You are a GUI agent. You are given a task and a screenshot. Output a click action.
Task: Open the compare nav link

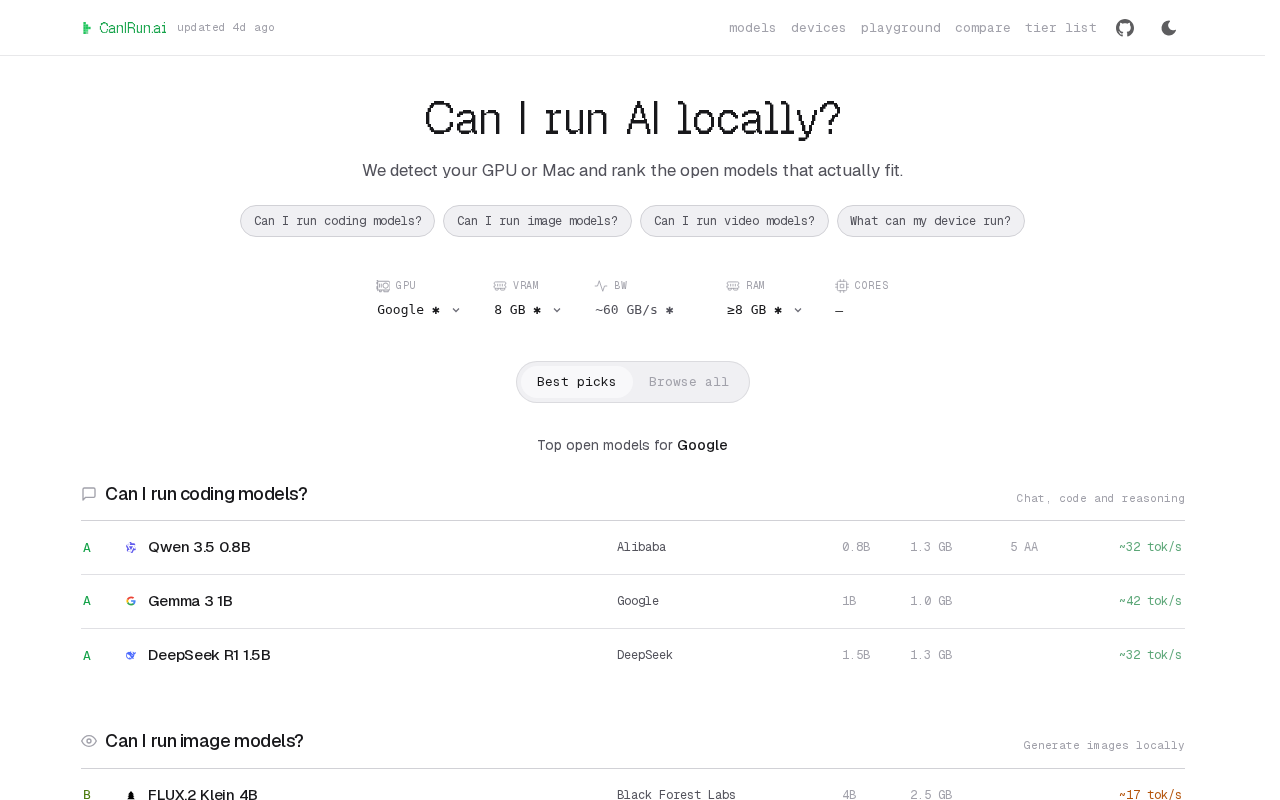983,28
